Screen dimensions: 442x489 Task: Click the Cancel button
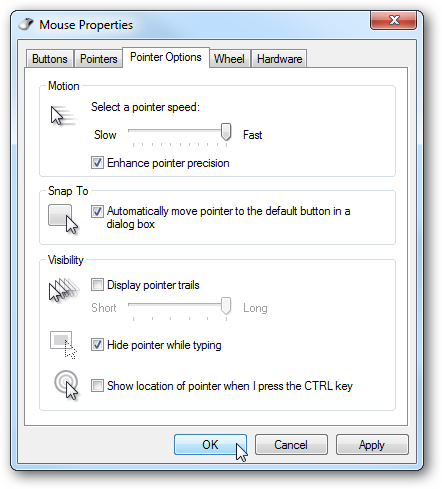pyautogui.click(x=291, y=444)
